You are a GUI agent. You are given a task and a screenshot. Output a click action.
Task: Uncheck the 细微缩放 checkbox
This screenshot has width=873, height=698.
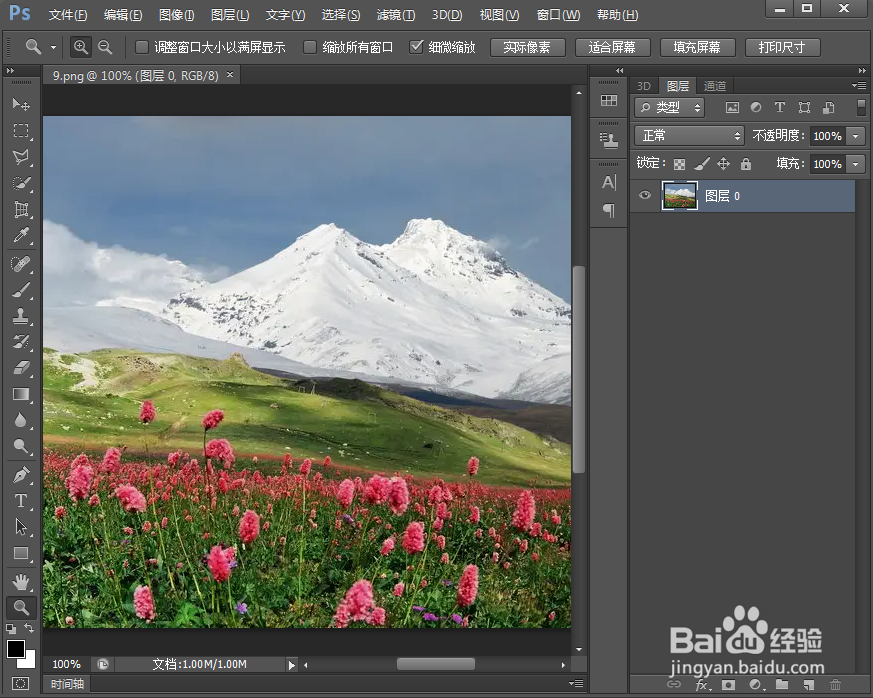[x=416, y=47]
